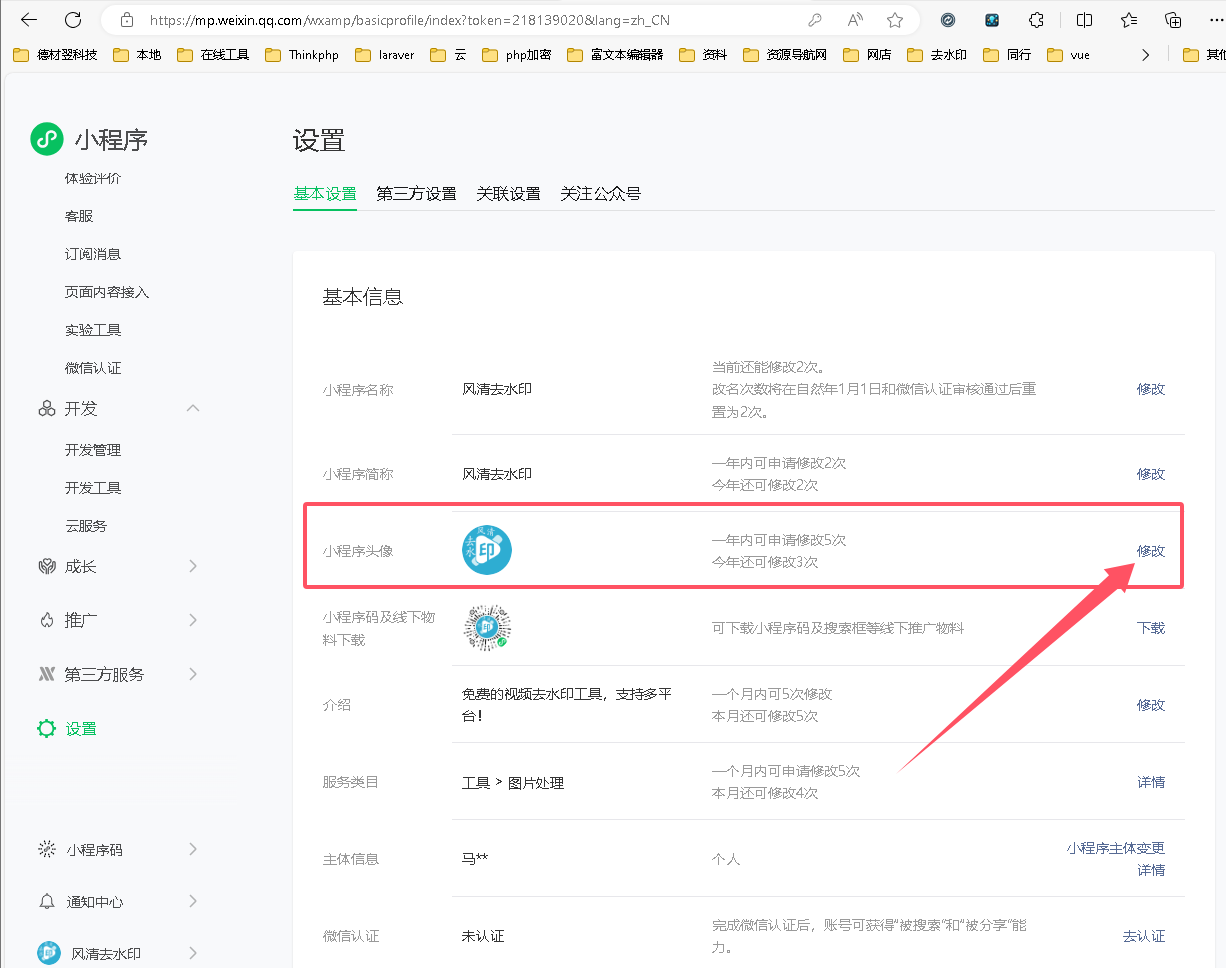Screen dimensions: 1226x968
Task: Open browser extensions puzzle icon
Action: (x=1037, y=20)
